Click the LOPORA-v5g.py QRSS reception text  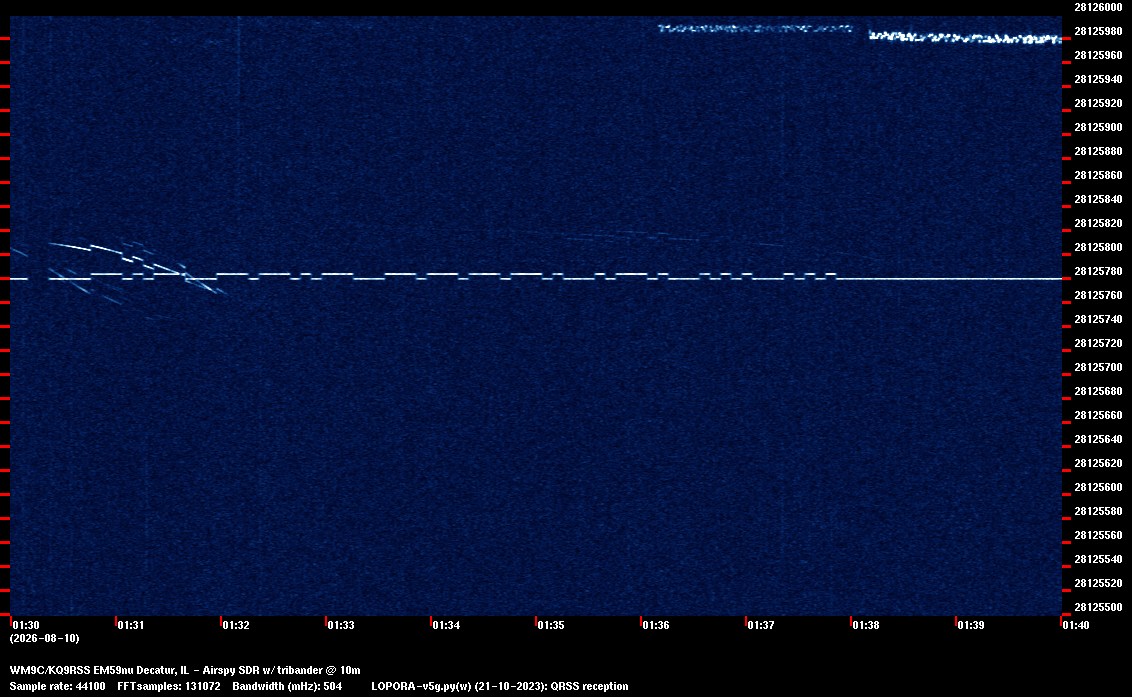coord(500,686)
